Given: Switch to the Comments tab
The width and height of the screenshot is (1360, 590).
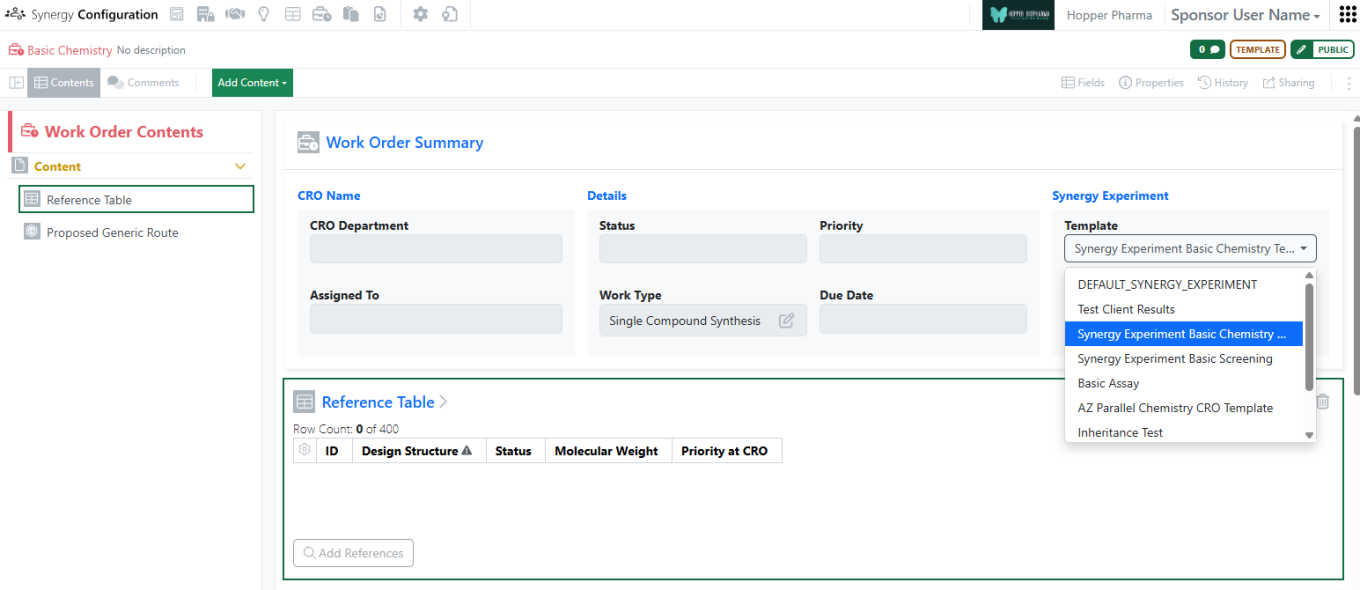Looking at the screenshot, I should coord(144,83).
